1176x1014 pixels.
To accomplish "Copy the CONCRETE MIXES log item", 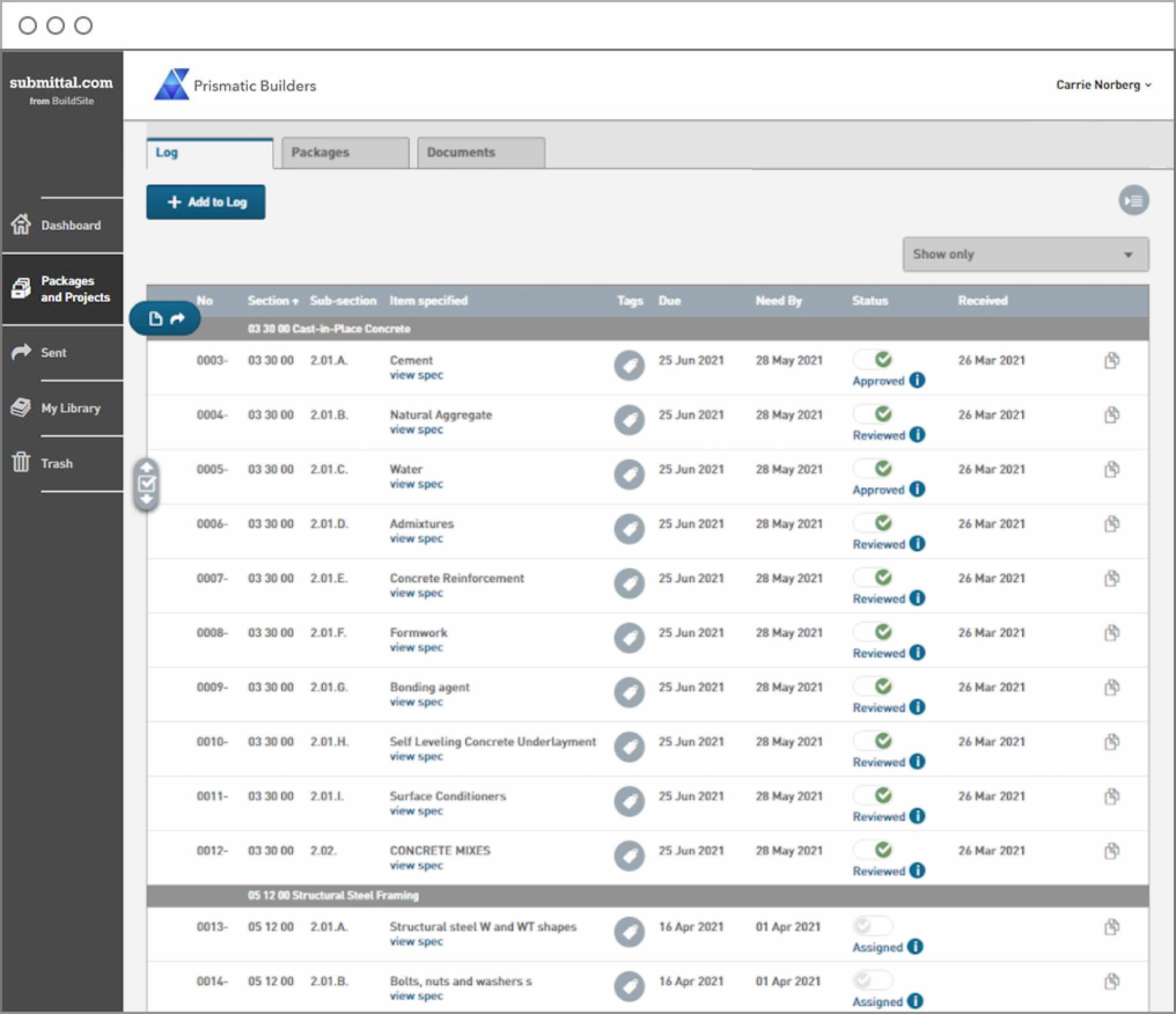I will point(1112,851).
